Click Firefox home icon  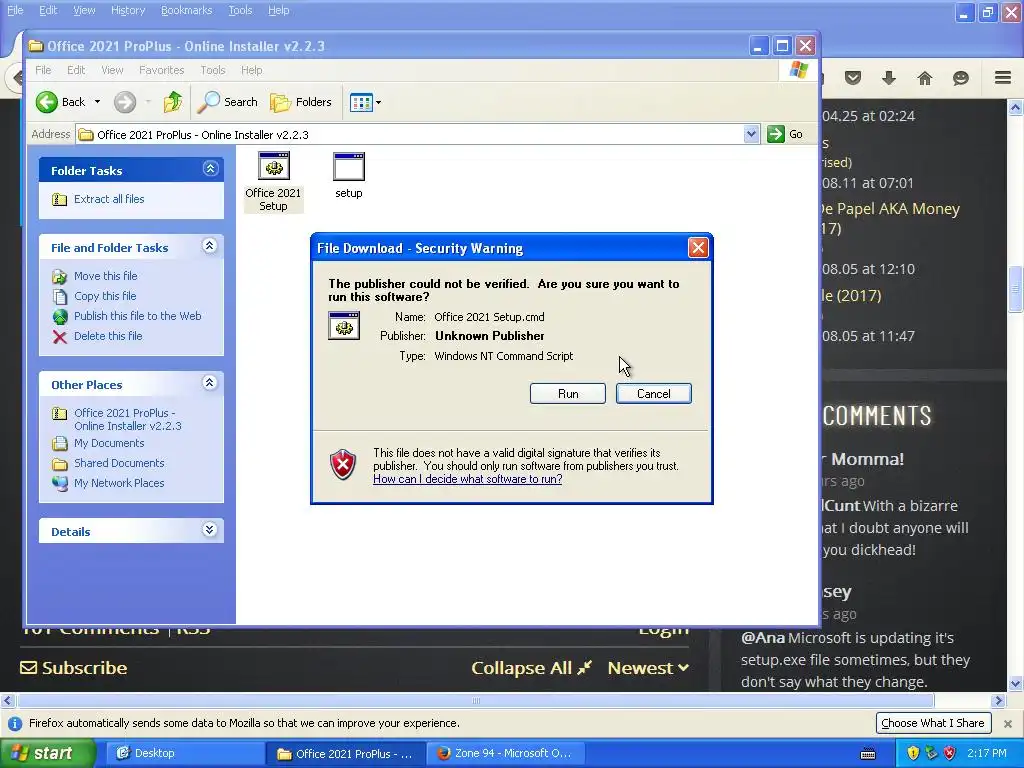925,78
